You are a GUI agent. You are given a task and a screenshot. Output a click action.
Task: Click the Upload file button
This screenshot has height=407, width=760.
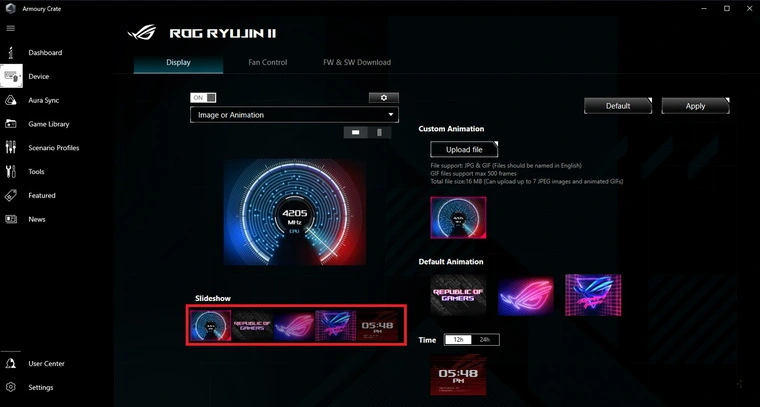point(463,149)
